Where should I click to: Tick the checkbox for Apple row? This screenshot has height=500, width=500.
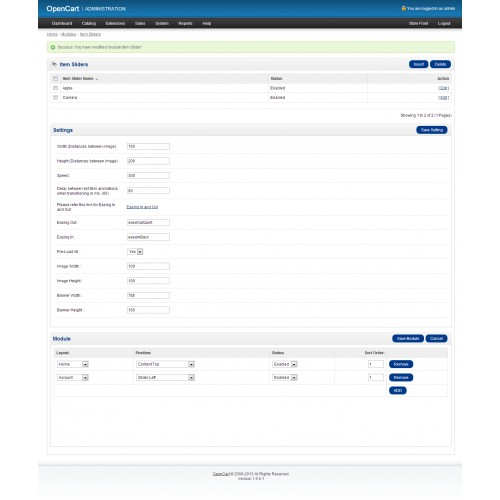pyautogui.click(x=55, y=88)
